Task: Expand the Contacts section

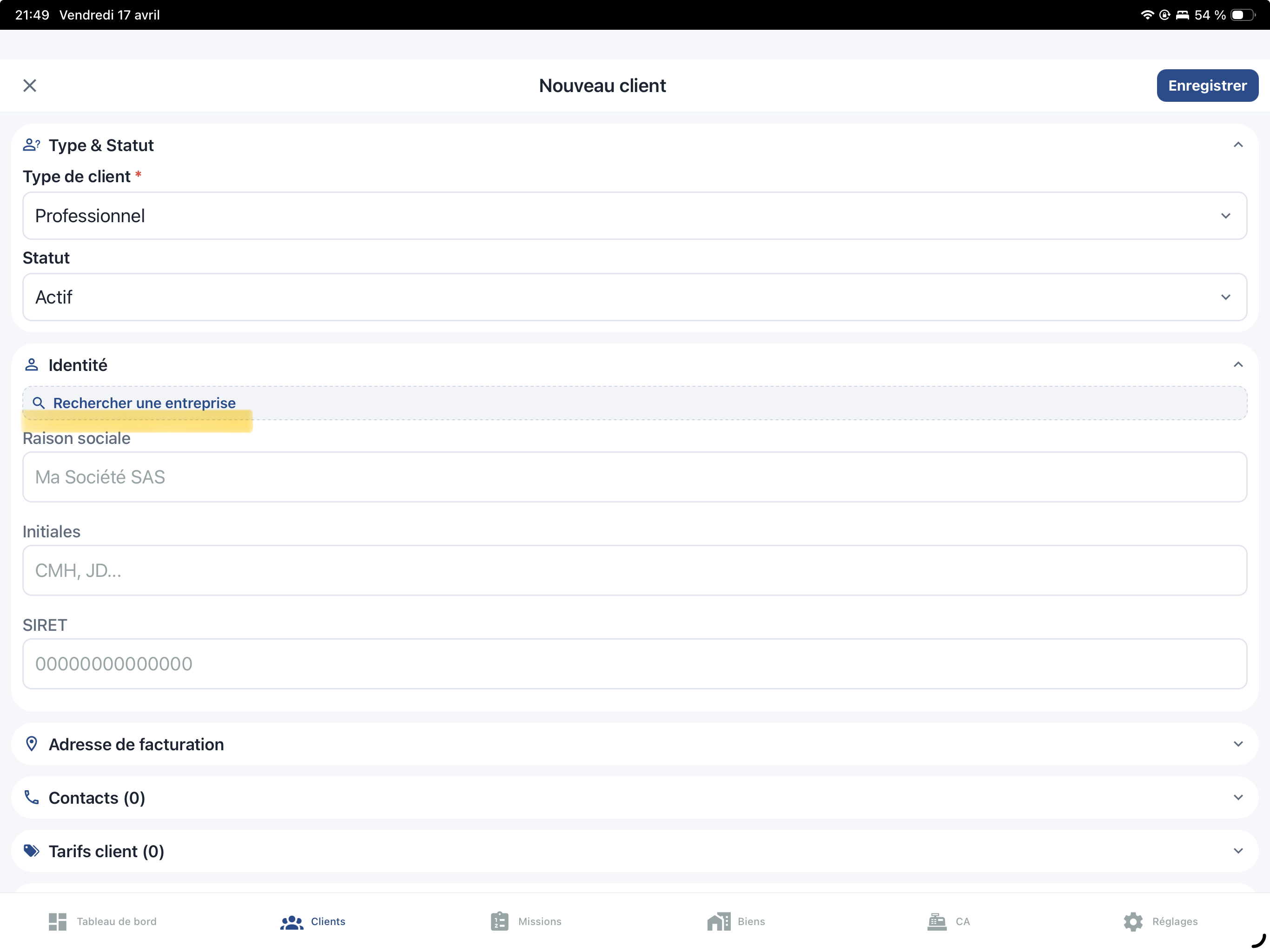Action: click(1238, 797)
